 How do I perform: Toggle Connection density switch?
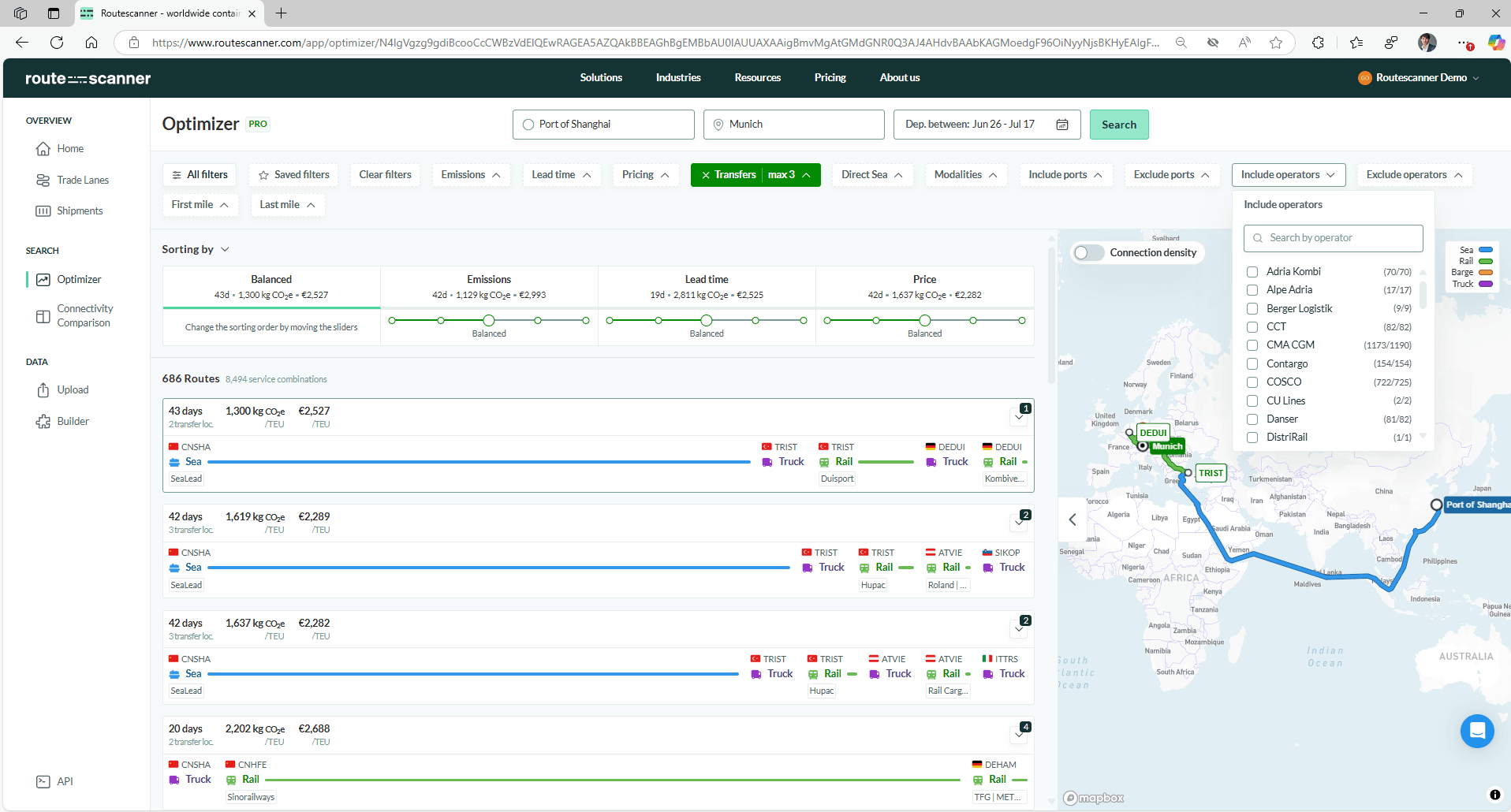1088,253
